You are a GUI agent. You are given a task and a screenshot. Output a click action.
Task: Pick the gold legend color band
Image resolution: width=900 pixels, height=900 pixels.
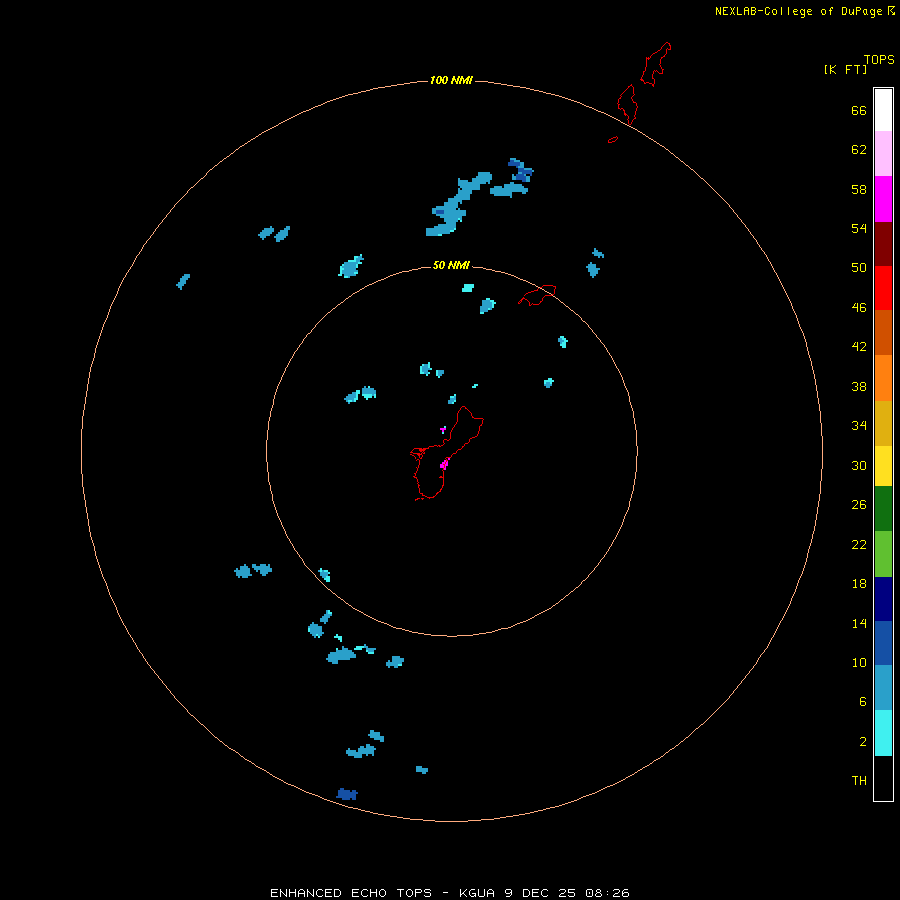point(883,423)
